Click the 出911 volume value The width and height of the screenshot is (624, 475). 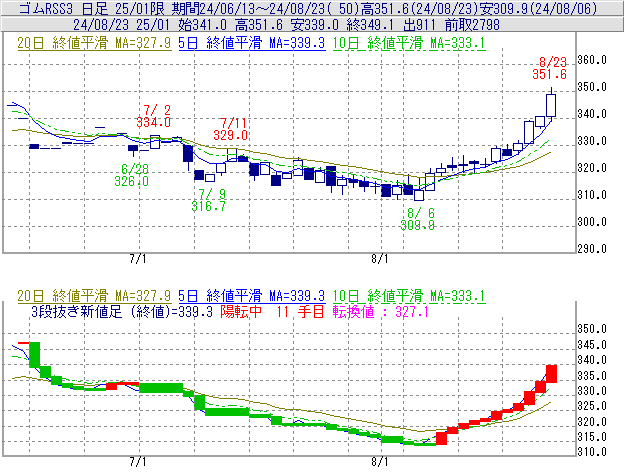coord(419,25)
